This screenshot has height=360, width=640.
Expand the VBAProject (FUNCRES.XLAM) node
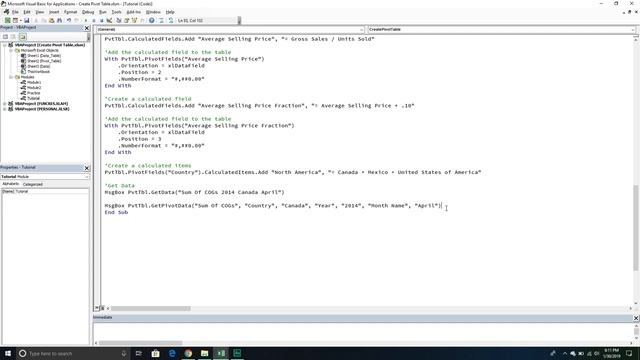pyautogui.click(x=4, y=104)
